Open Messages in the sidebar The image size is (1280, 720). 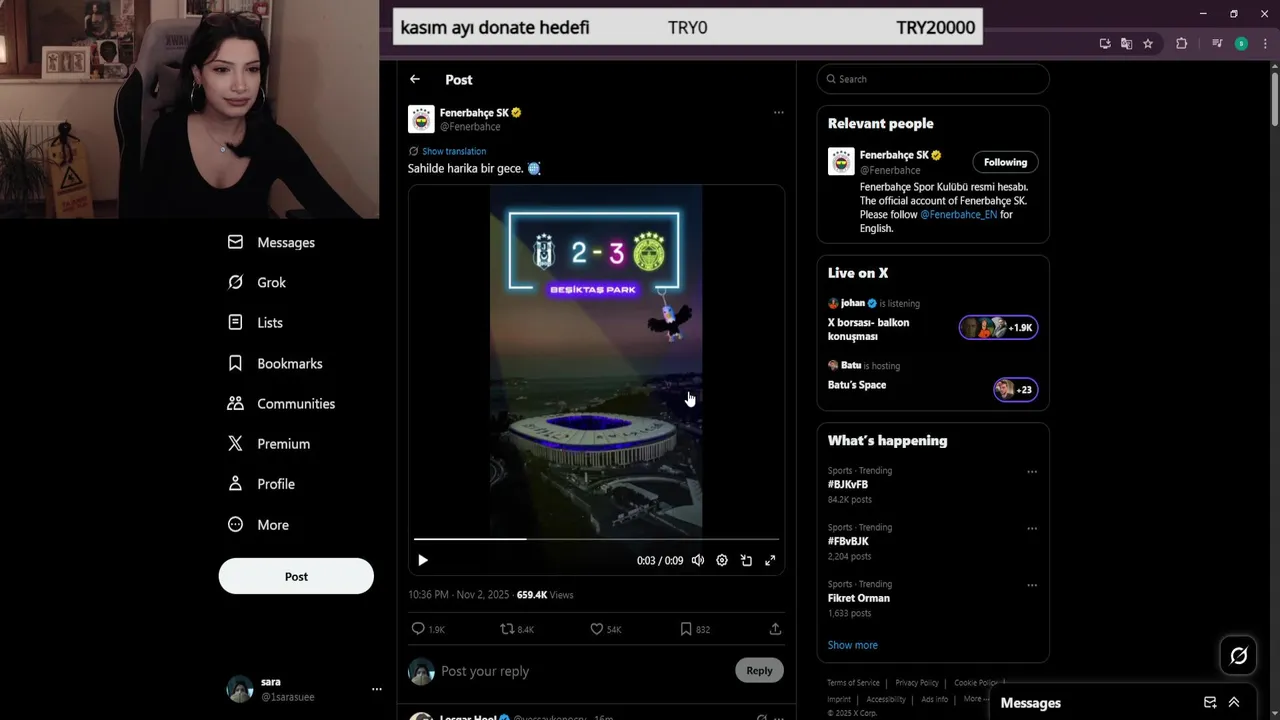tap(271, 242)
